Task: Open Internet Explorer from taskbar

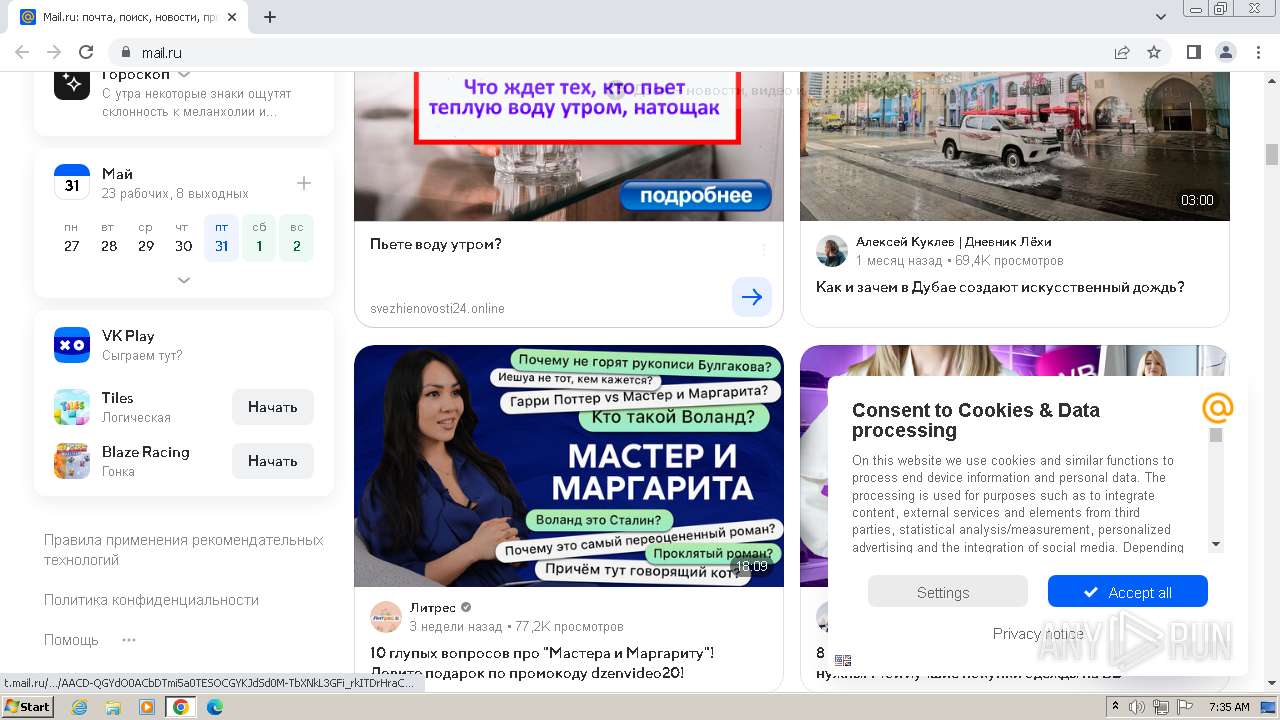Action: 79,707
